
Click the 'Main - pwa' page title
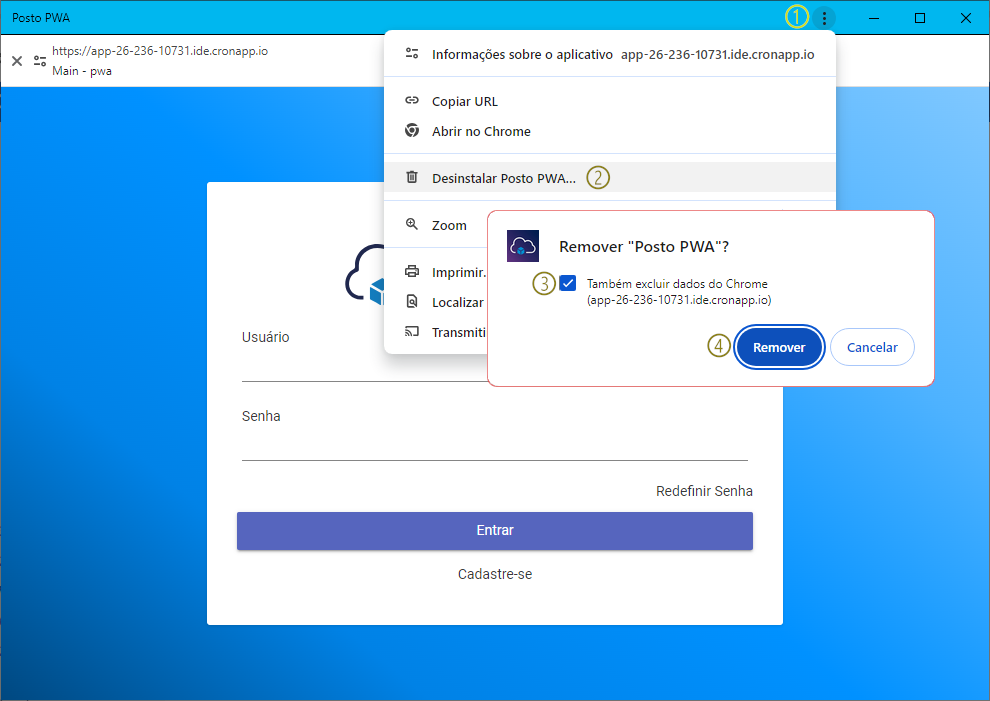82,71
